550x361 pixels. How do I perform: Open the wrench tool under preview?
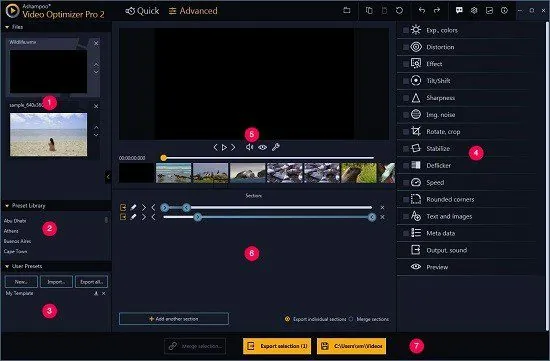coord(276,147)
